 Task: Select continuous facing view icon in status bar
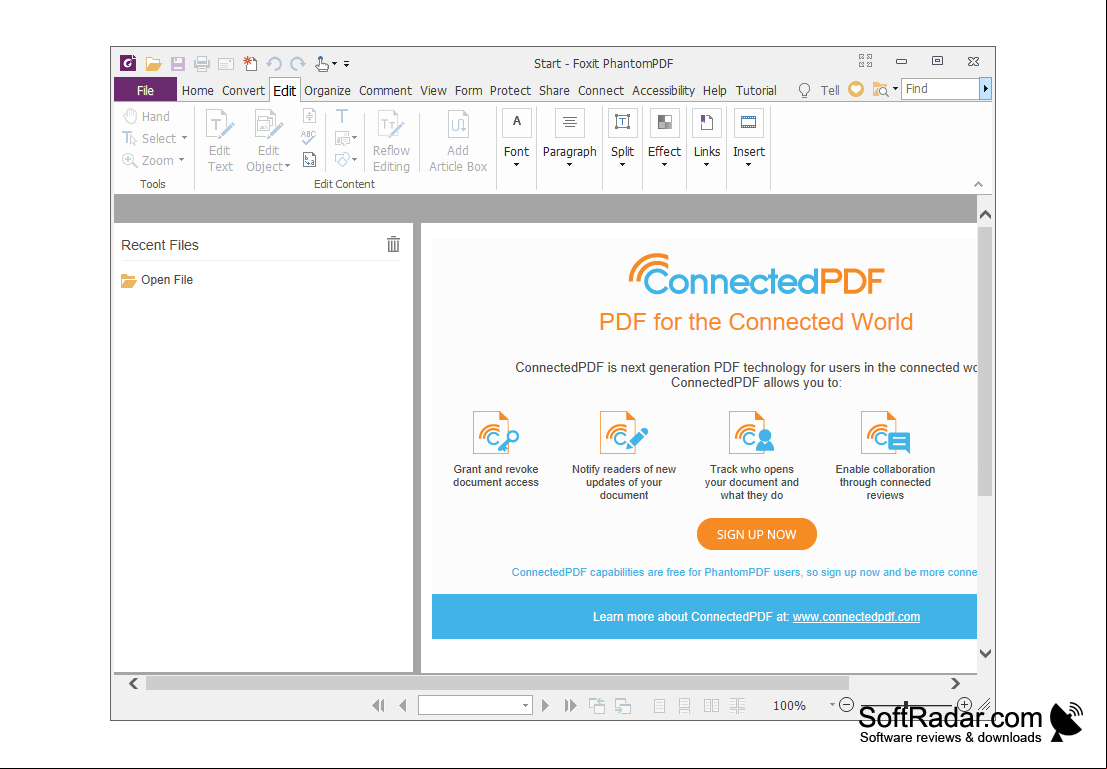[737, 705]
